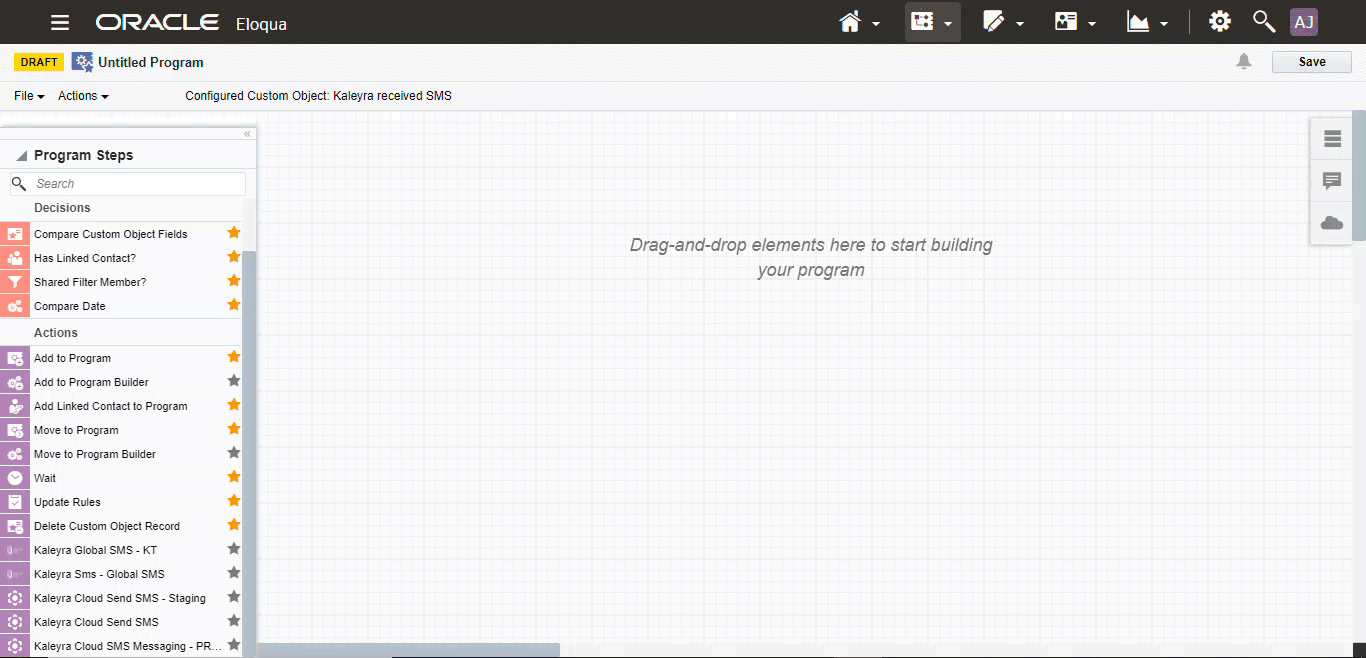
Task: Select the Wait clock step icon
Action: 15,478
